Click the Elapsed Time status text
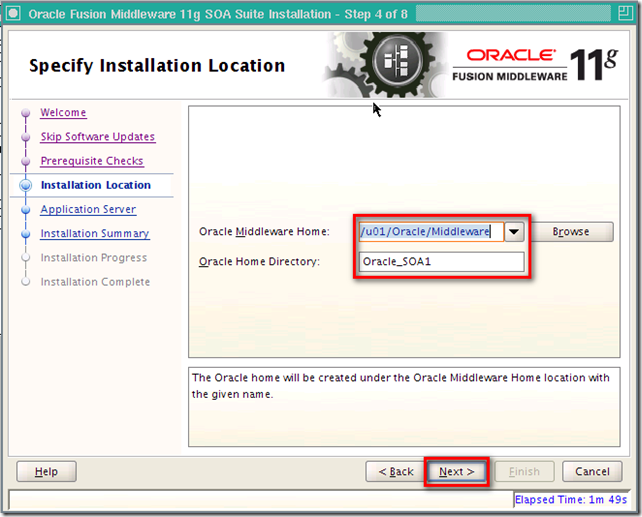This screenshot has height=517, width=642. (x=571, y=499)
